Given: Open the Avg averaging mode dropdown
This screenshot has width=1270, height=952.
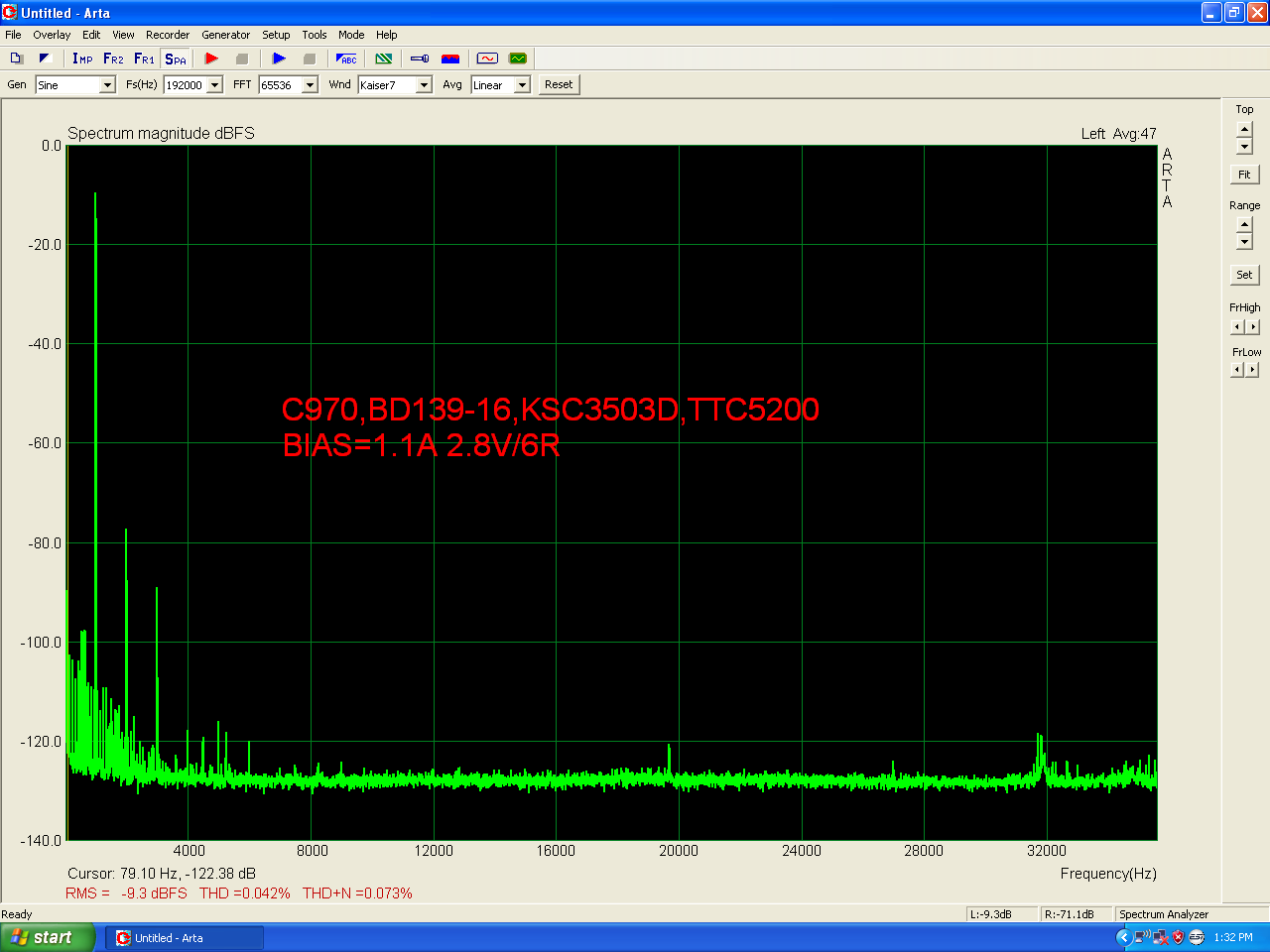Looking at the screenshot, I should [x=522, y=85].
